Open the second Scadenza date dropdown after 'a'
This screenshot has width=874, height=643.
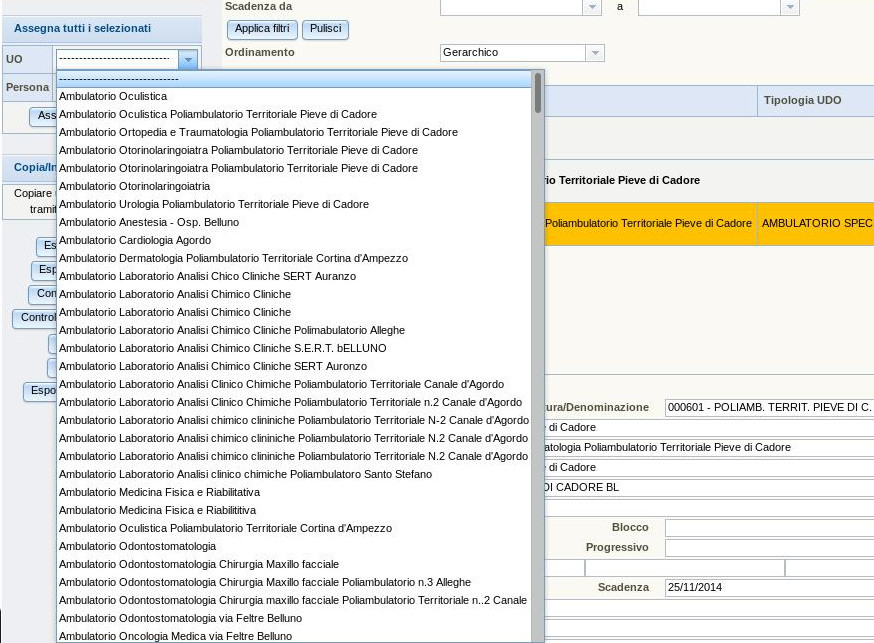(x=790, y=7)
